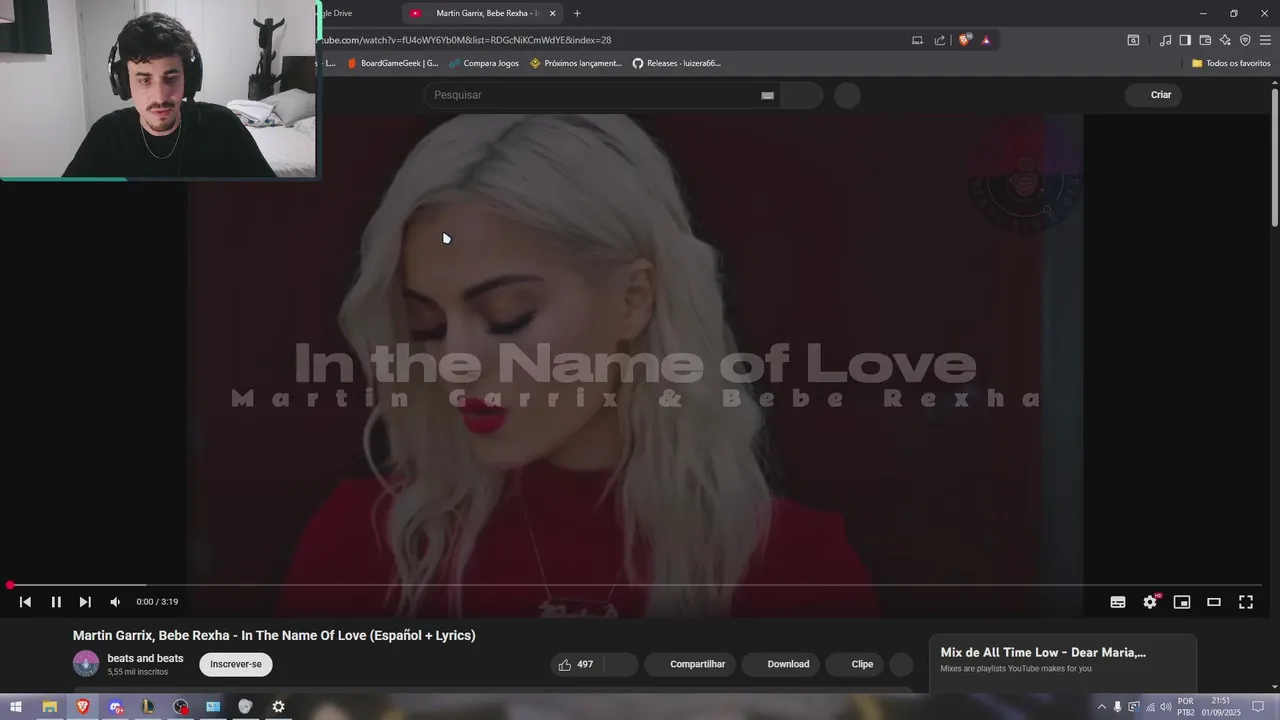This screenshot has height=720, width=1280.
Task: Open the Leo AI sparkle icon
Action: 1225,40
